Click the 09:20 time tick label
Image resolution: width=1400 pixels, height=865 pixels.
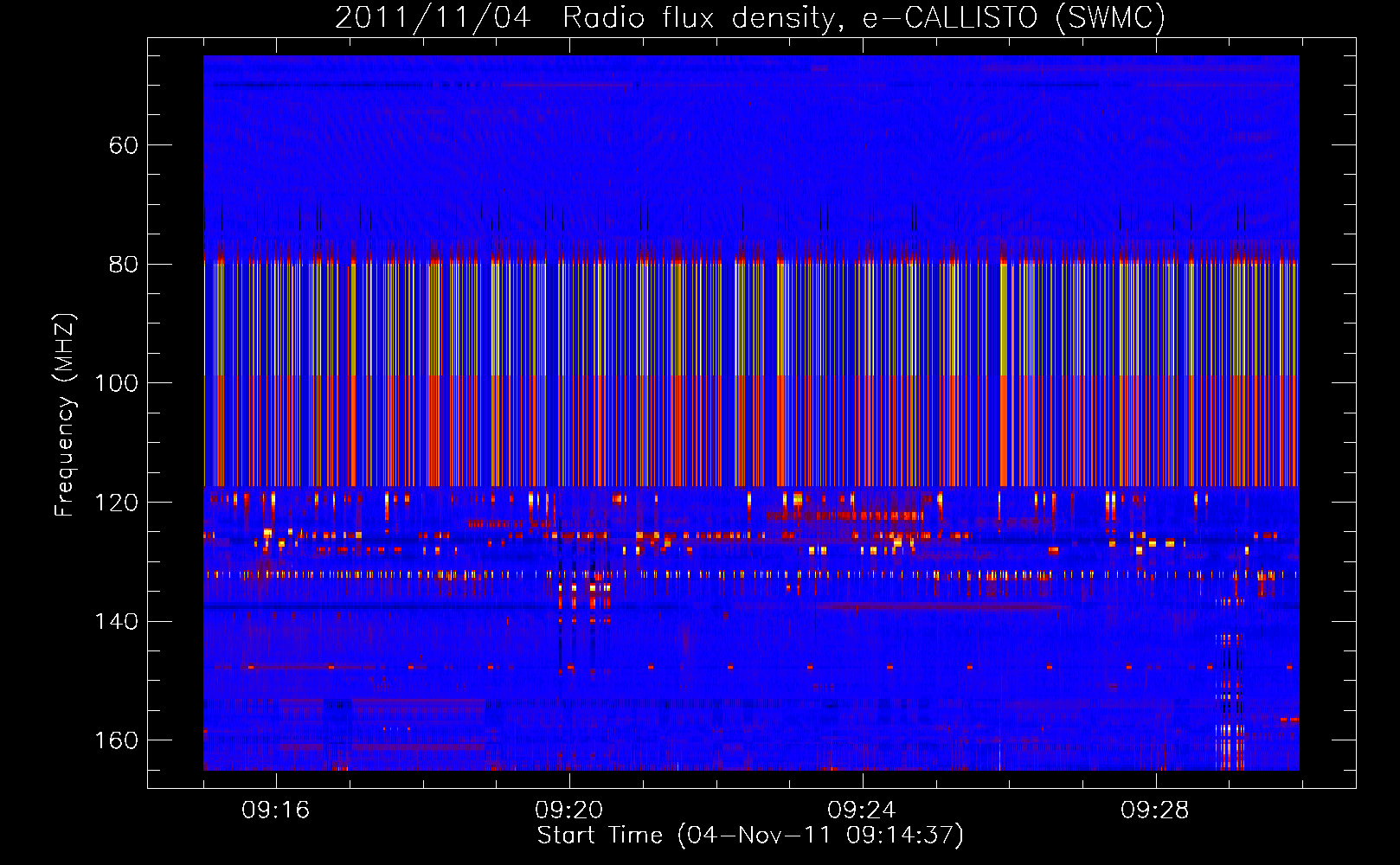pyautogui.click(x=568, y=811)
